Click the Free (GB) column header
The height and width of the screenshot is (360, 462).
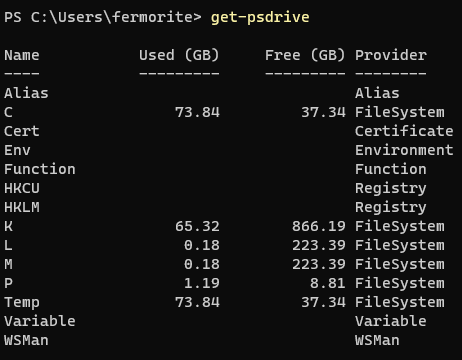(305, 55)
